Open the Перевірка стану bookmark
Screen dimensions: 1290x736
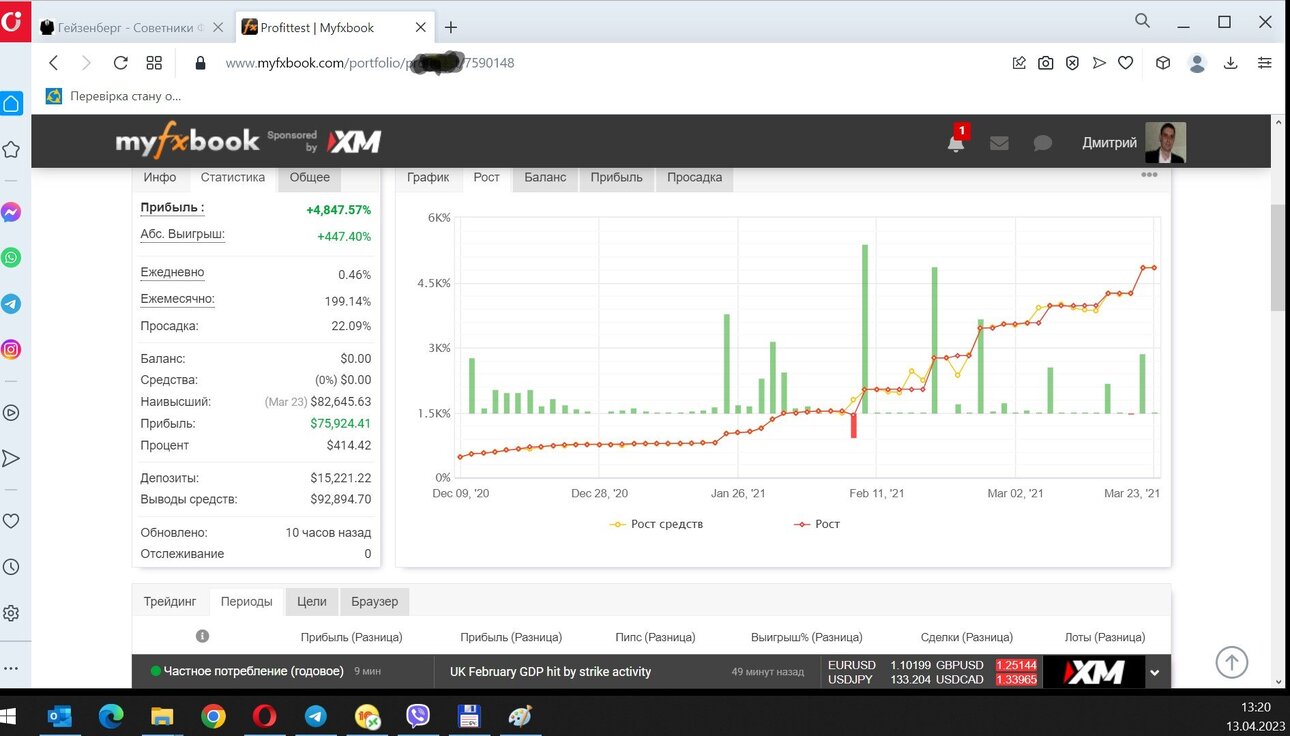coord(113,96)
